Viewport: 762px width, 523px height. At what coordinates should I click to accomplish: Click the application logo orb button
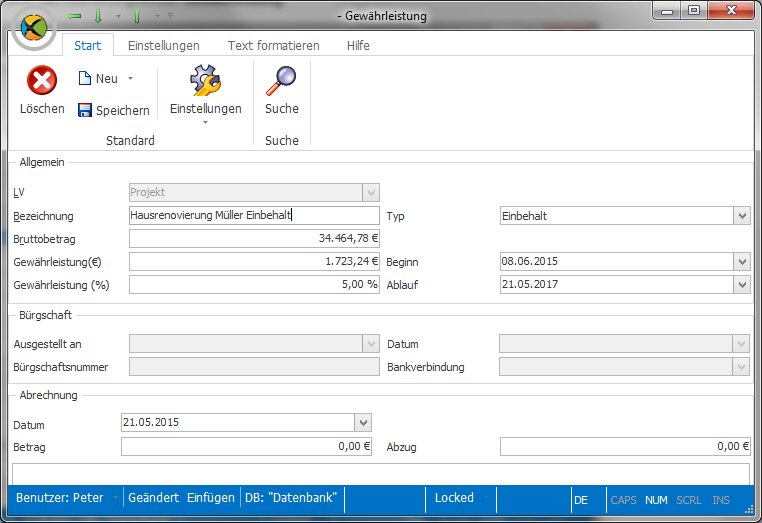pos(34,28)
